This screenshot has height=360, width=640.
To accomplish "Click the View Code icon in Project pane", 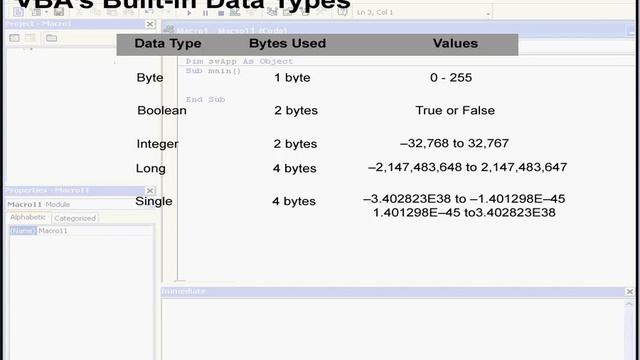I will (14, 38).
